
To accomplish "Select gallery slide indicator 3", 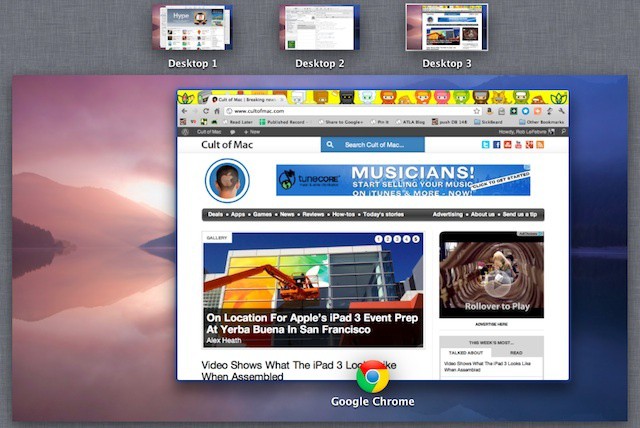I will click(398, 239).
